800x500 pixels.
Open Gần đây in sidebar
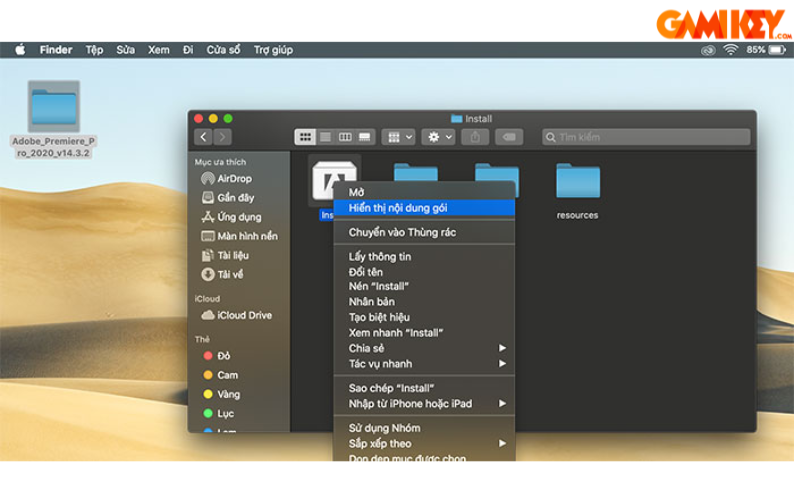click(x=228, y=197)
